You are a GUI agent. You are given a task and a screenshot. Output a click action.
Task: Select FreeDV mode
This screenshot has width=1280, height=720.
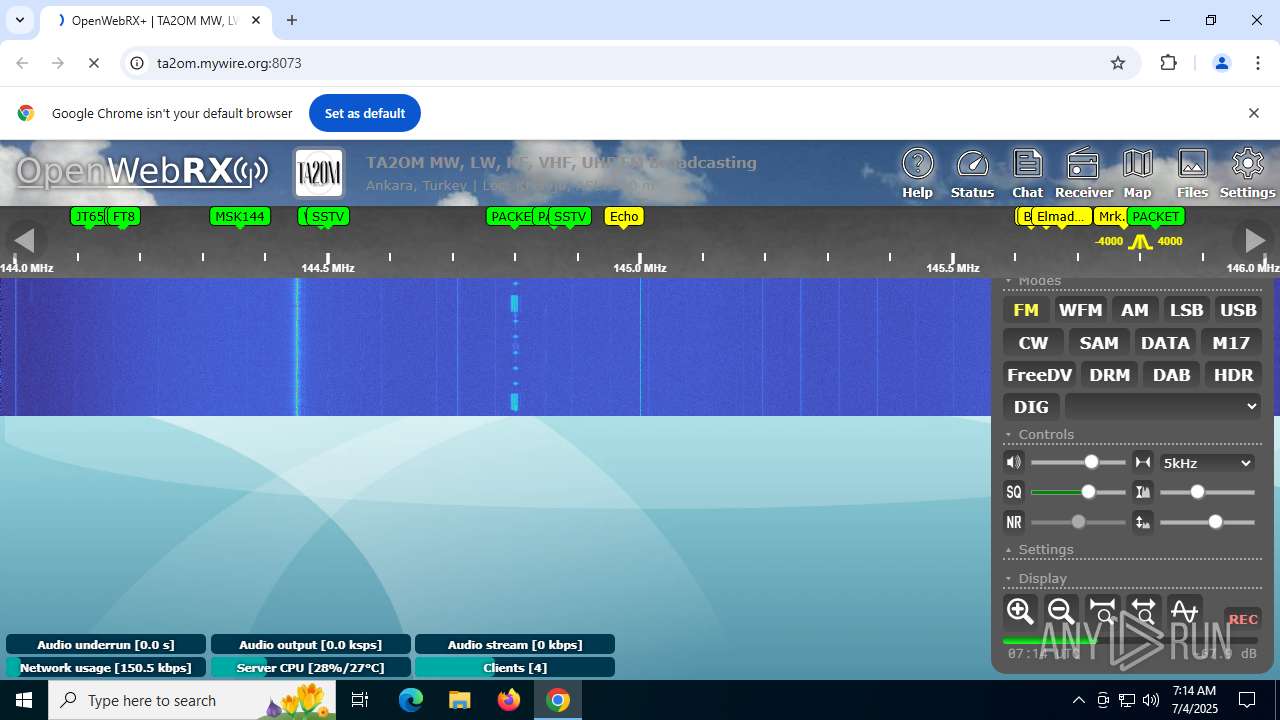(x=1040, y=375)
